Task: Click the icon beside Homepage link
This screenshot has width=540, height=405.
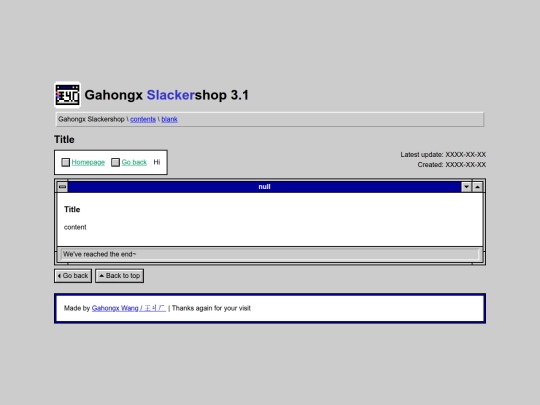Action: click(x=65, y=162)
